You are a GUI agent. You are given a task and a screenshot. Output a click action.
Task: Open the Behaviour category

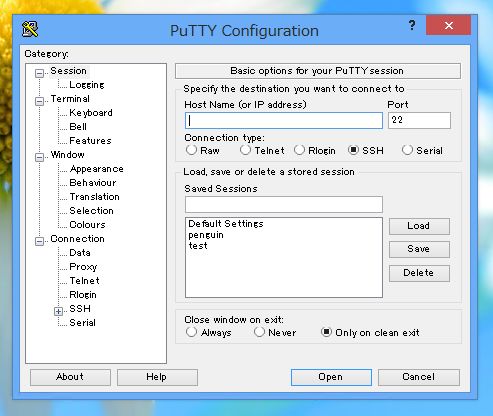(93, 183)
